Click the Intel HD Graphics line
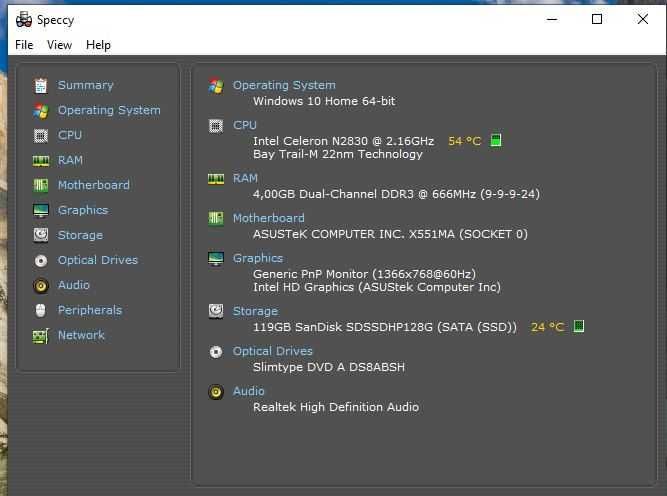 point(377,288)
